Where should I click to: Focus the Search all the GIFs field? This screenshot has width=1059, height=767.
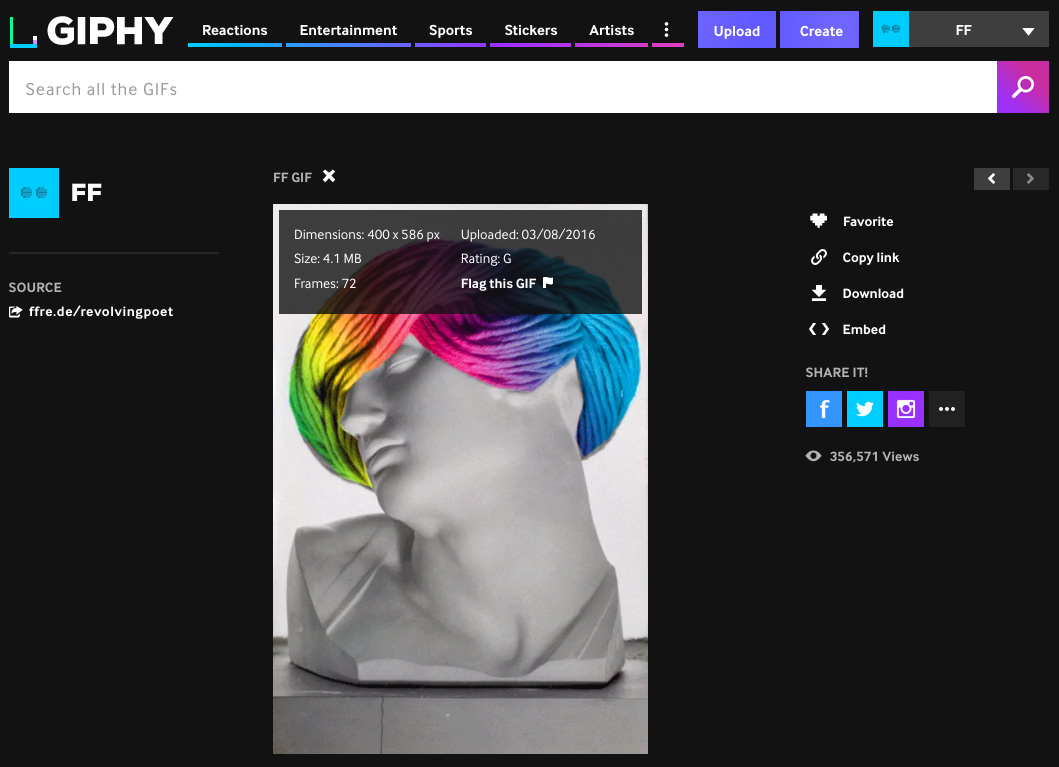[502, 88]
